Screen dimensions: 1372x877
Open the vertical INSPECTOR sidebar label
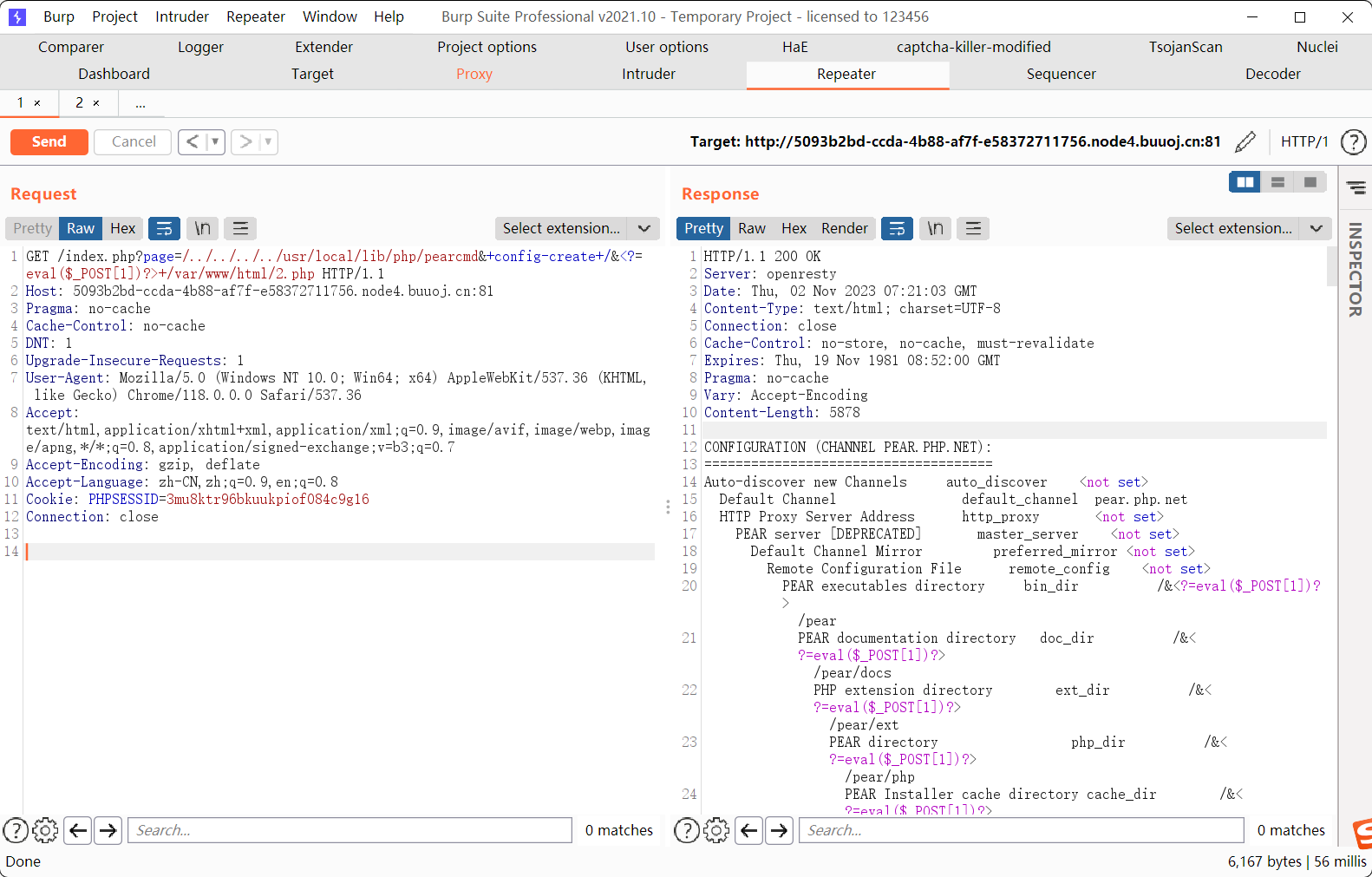(1356, 269)
